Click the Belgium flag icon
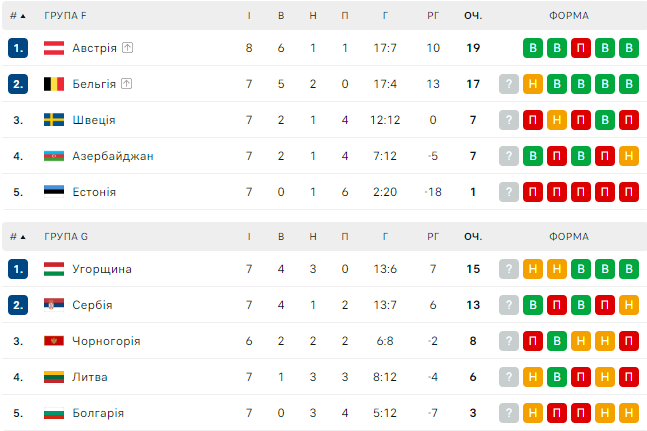647x431 pixels. coord(54,84)
